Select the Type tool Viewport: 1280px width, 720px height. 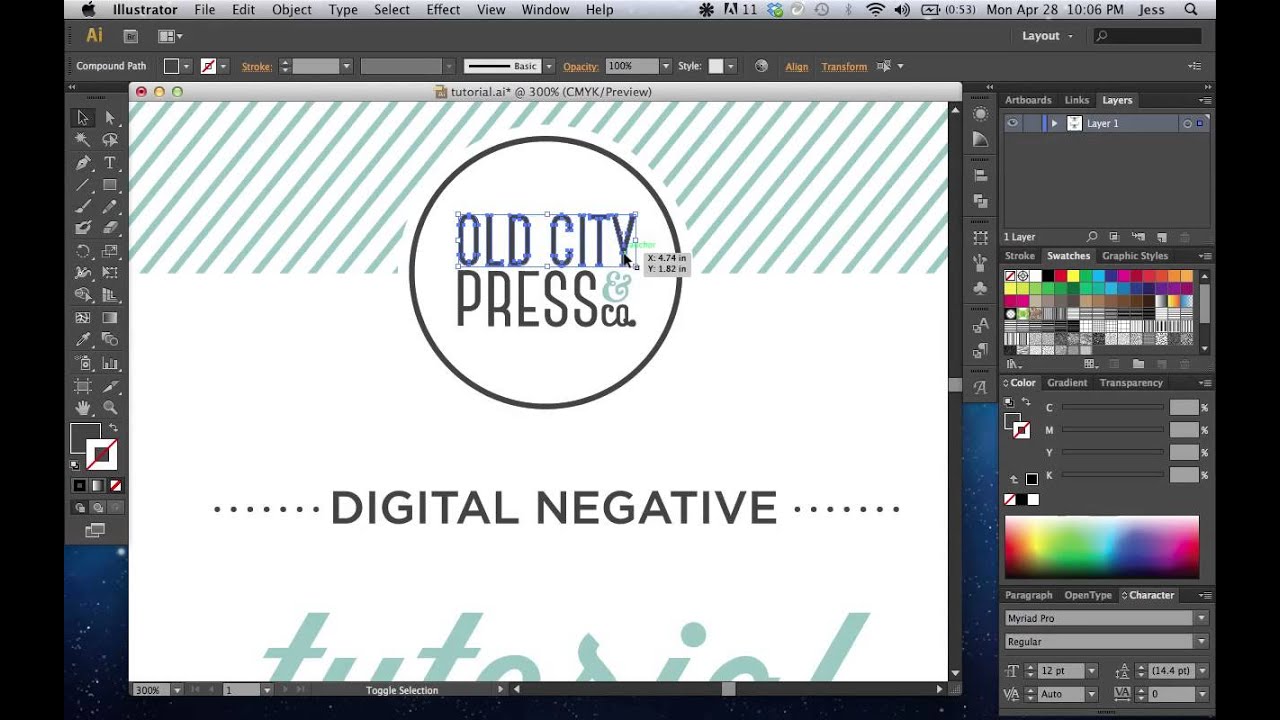coord(110,163)
